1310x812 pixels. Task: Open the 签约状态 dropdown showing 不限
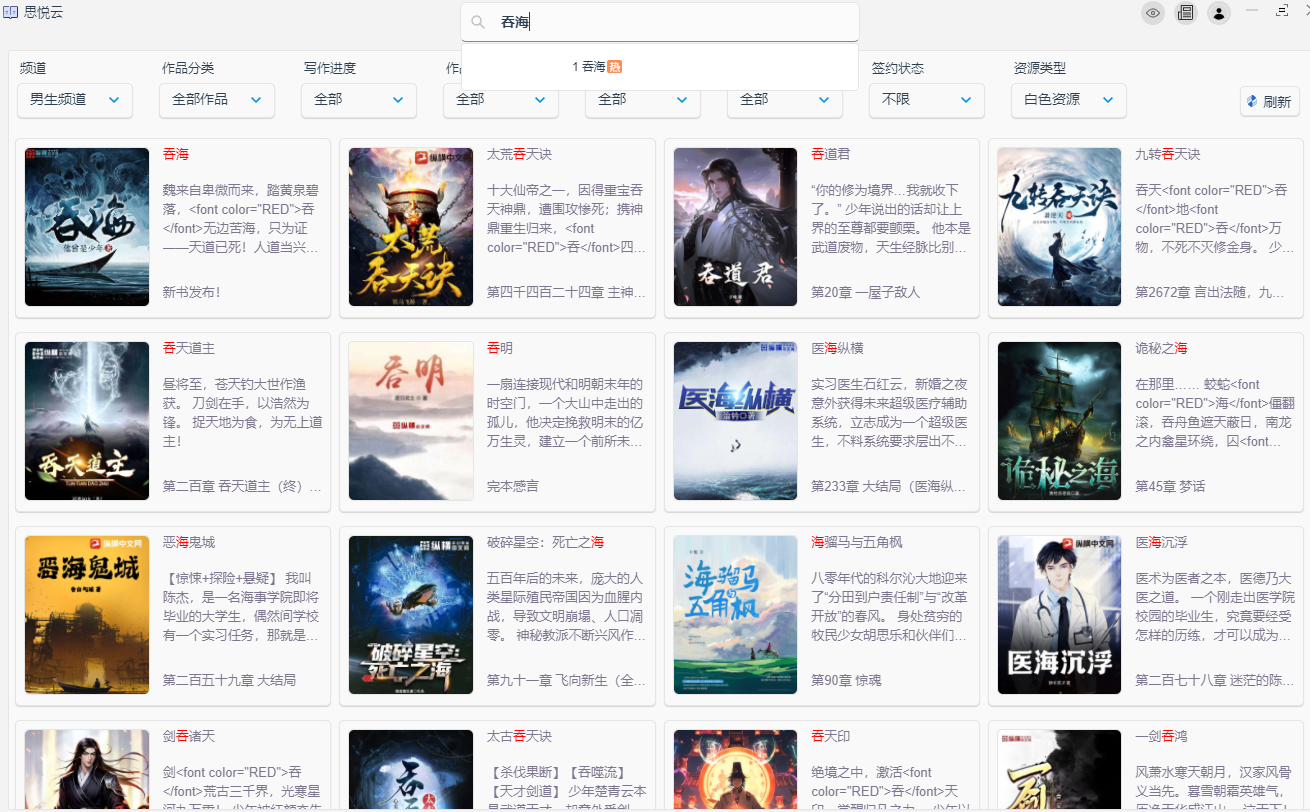click(927, 100)
